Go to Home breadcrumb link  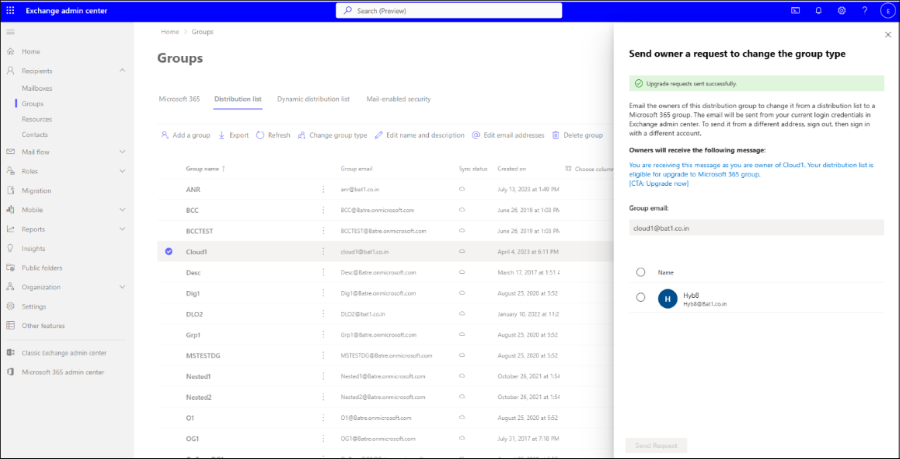click(170, 32)
